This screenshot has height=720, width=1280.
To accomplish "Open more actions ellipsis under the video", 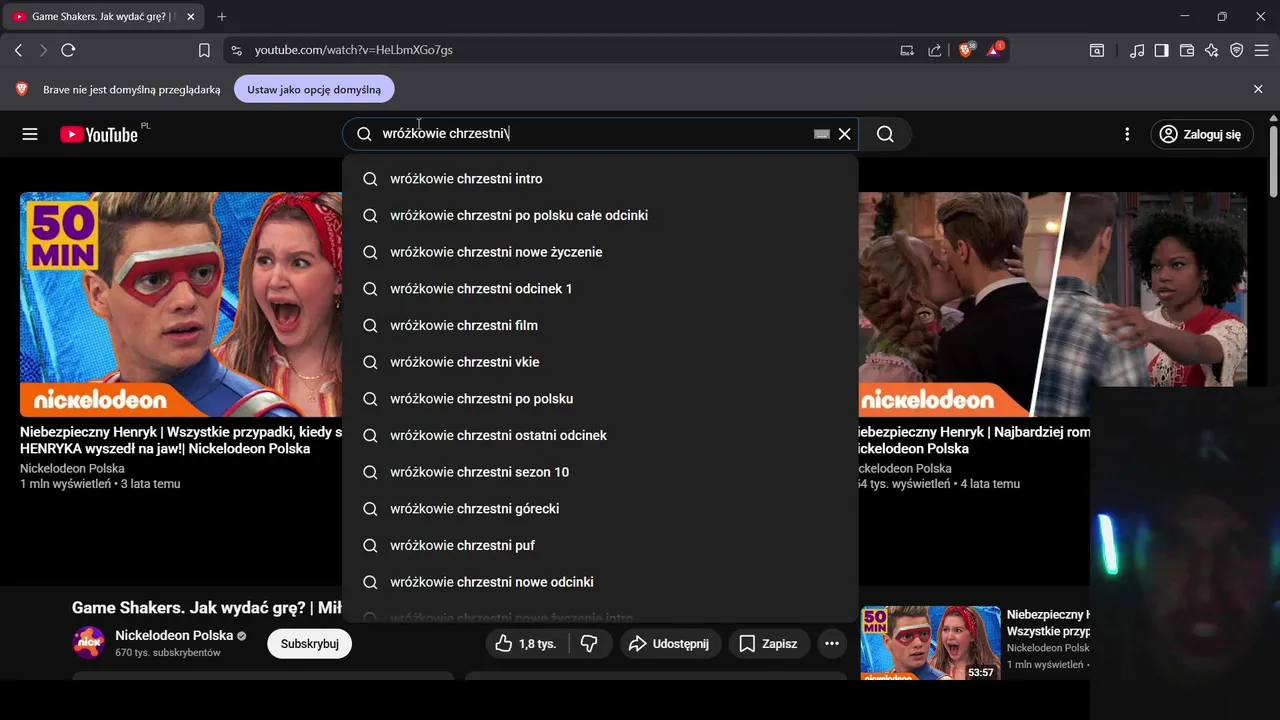I will (832, 644).
